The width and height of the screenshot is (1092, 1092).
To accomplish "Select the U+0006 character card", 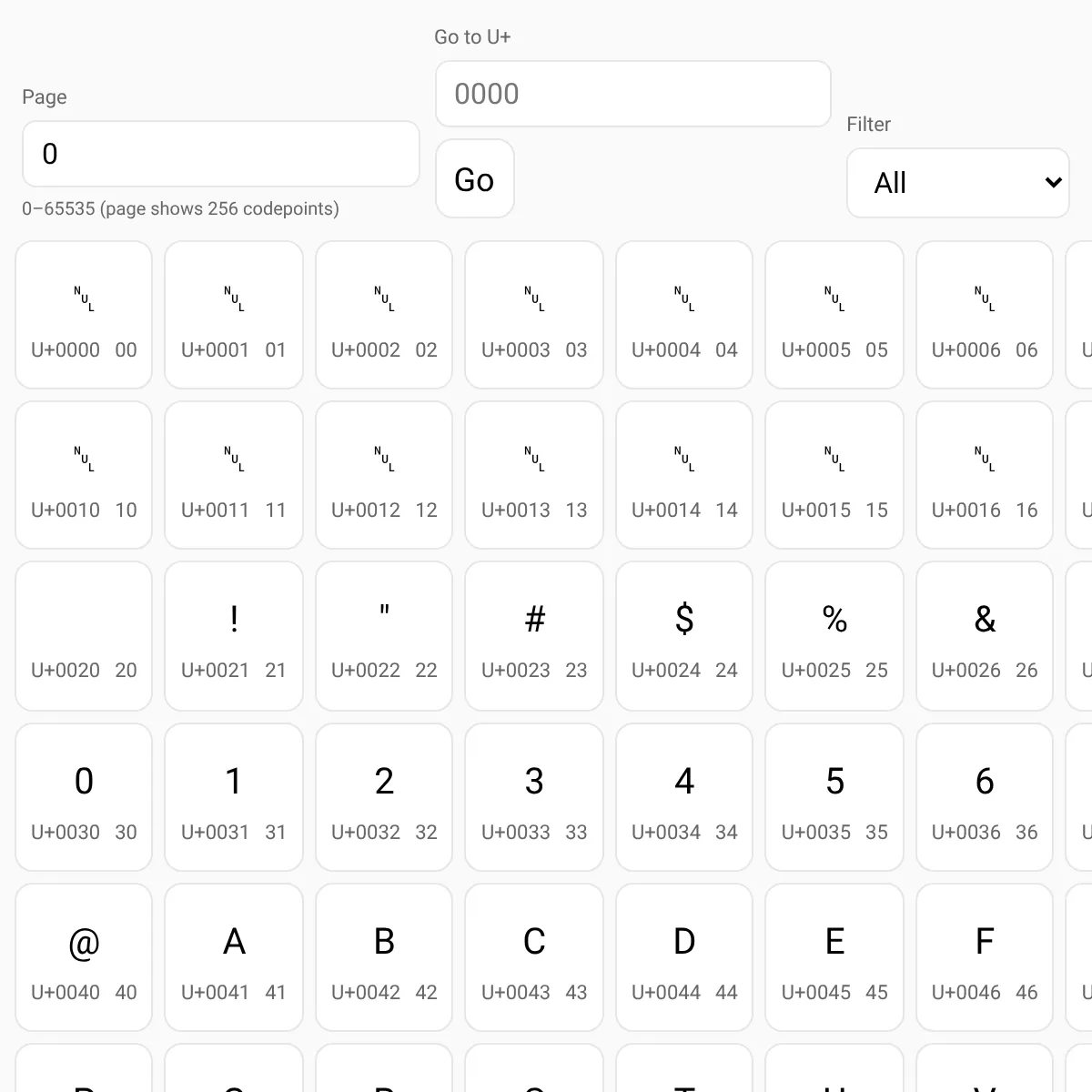I will tap(985, 315).
